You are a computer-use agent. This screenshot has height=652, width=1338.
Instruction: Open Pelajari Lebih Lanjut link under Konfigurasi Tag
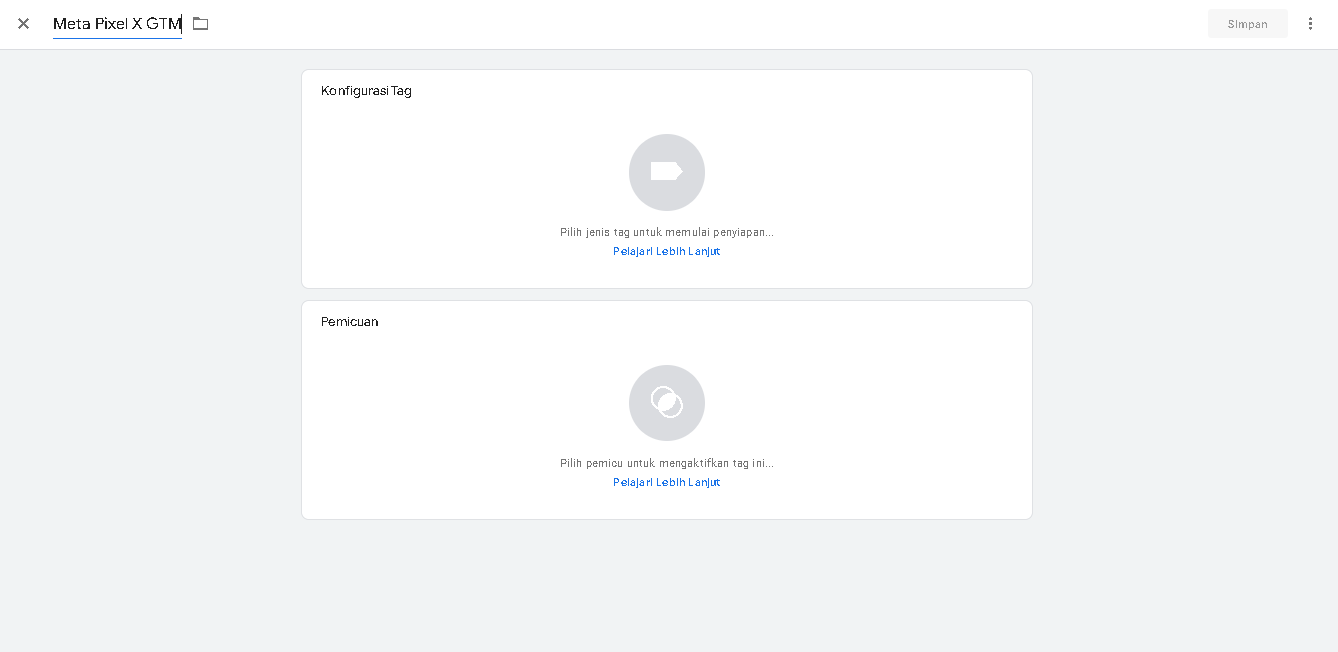pos(667,251)
